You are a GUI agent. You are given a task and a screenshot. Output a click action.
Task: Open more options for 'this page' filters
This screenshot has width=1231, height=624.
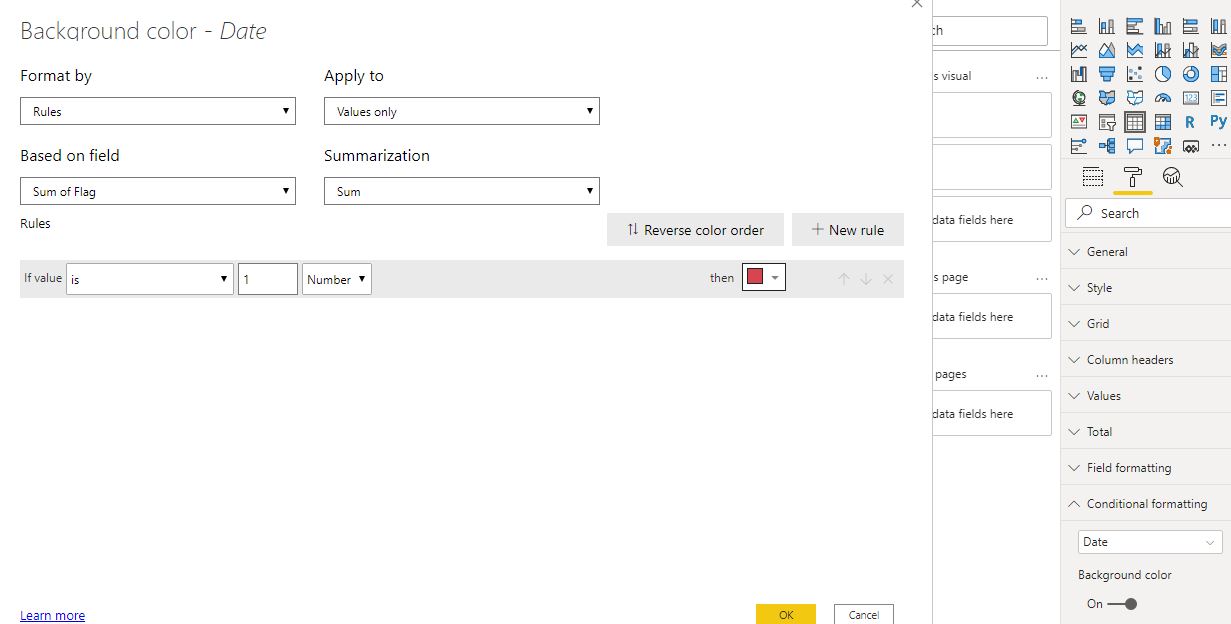click(x=1042, y=278)
